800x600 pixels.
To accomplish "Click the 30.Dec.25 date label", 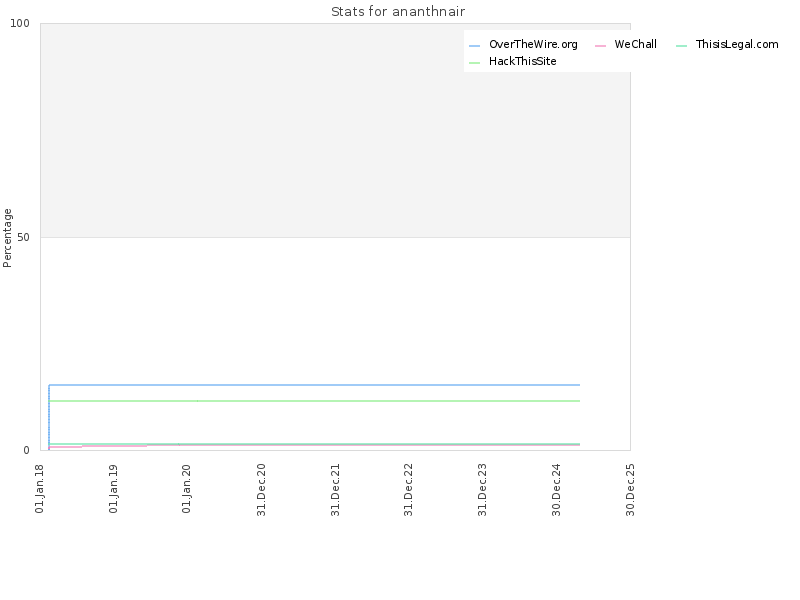I will pos(631,490).
